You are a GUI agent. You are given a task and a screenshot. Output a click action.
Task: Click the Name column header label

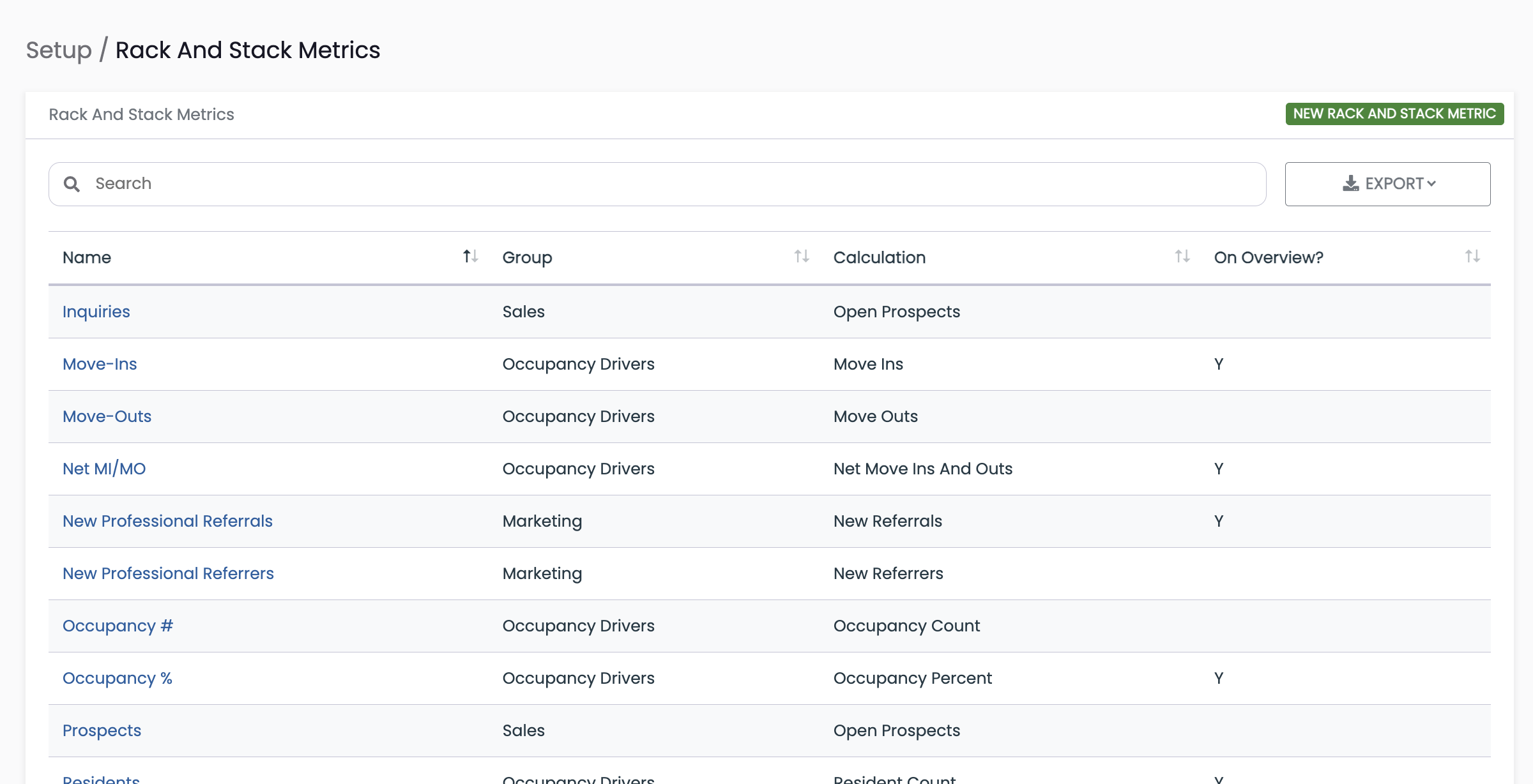tap(87, 257)
